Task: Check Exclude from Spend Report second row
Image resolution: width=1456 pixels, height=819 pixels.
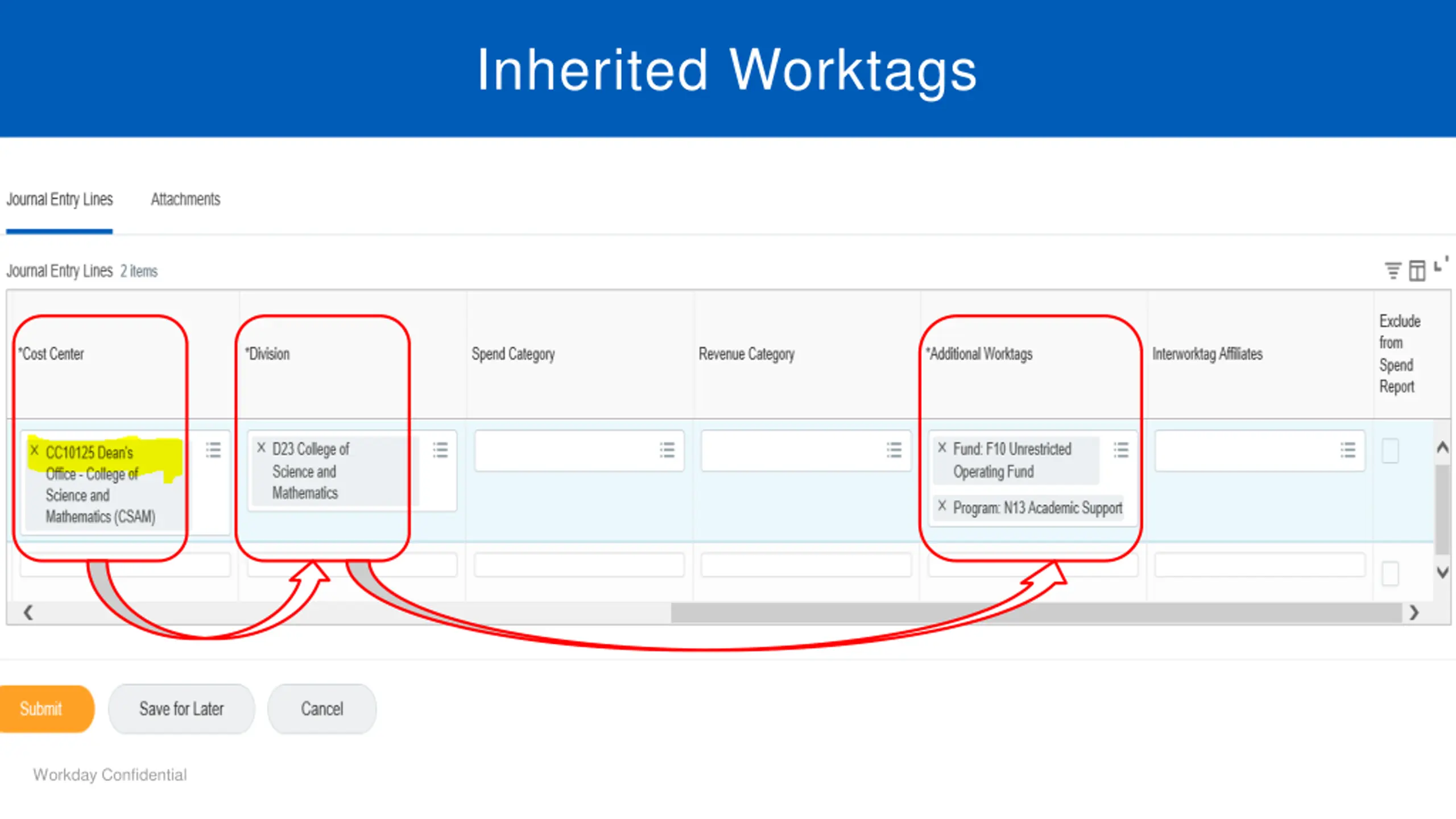Action: [1390, 573]
